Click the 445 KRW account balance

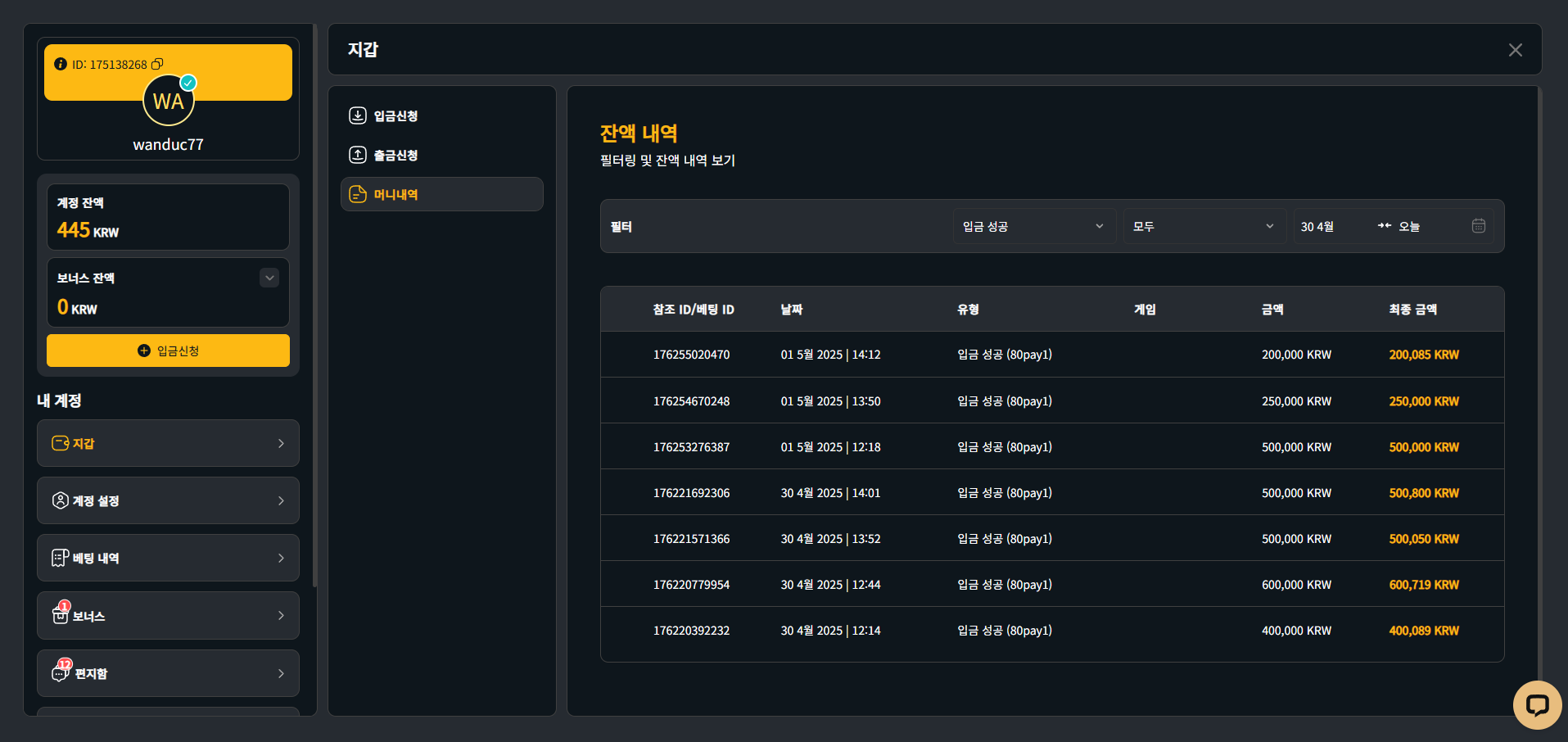[88, 230]
